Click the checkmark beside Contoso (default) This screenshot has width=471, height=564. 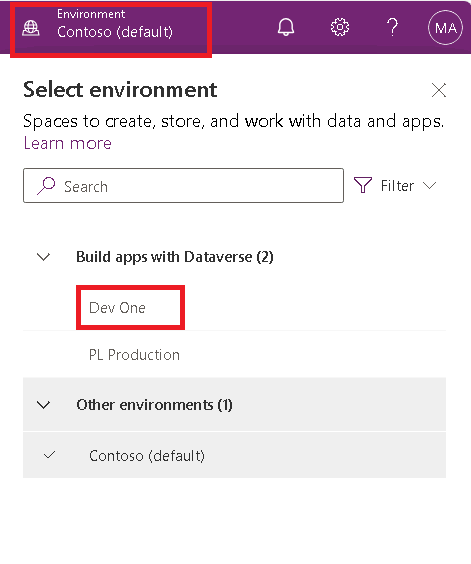click(49, 455)
